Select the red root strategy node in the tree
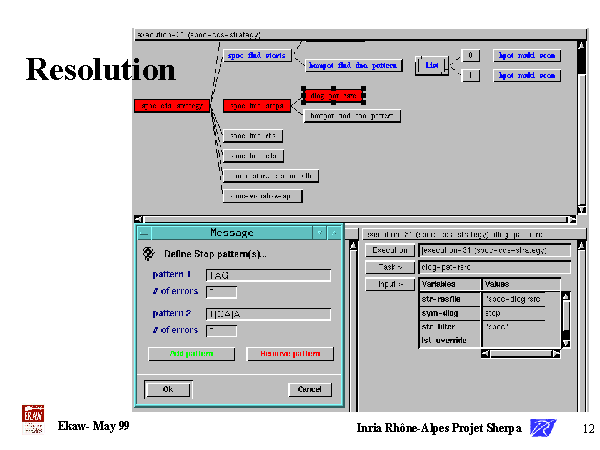 (x=171, y=106)
